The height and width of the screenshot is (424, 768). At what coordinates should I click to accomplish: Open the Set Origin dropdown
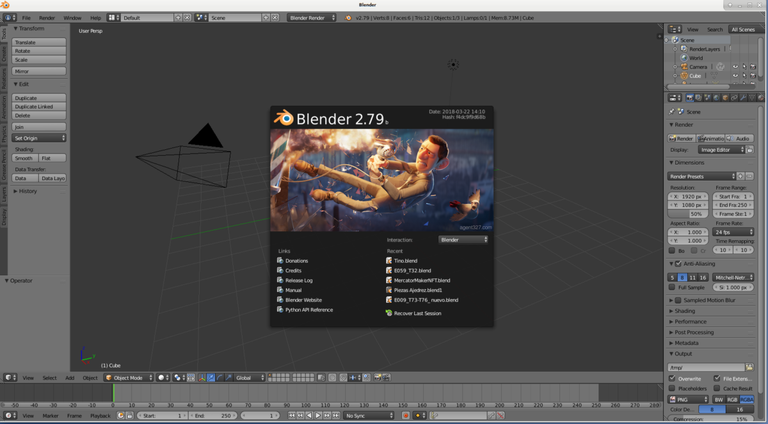point(39,138)
